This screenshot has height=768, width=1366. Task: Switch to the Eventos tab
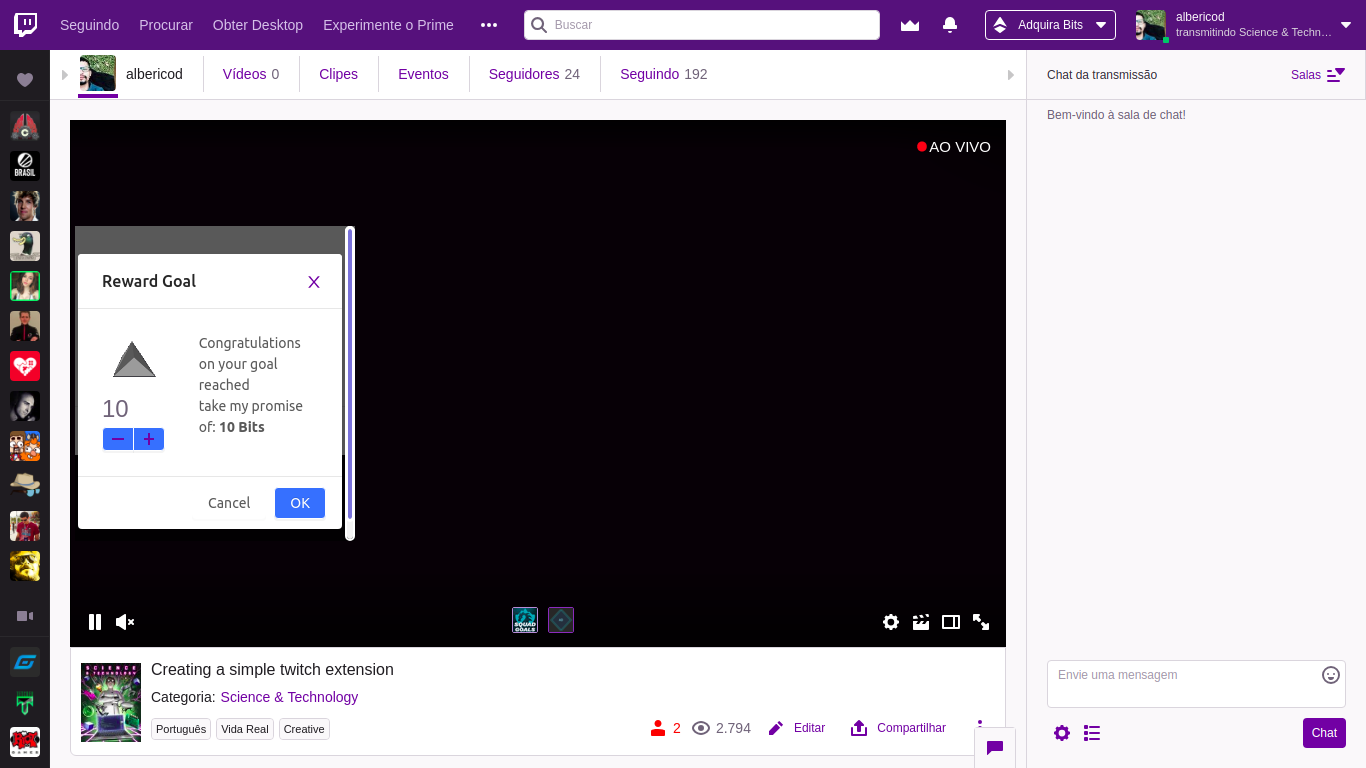pos(423,74)
